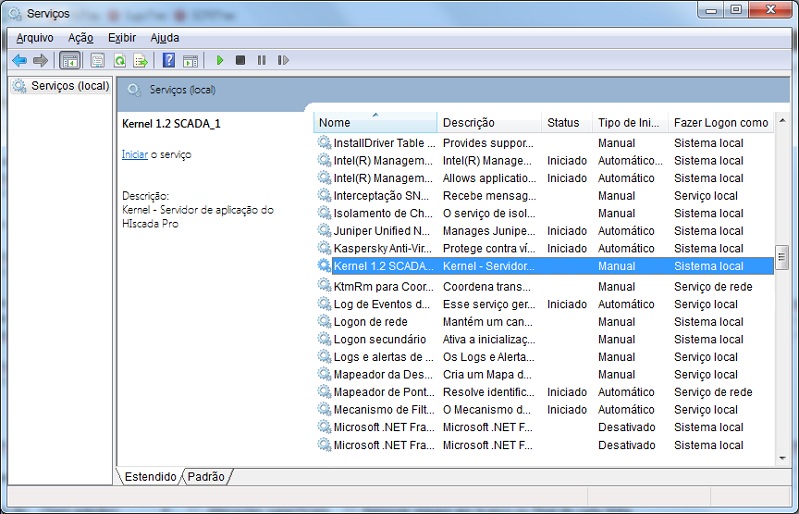Viewport: 799px width, 514px height.
Task: Stop the service with the square icon
Action: [x=241, y=60]
